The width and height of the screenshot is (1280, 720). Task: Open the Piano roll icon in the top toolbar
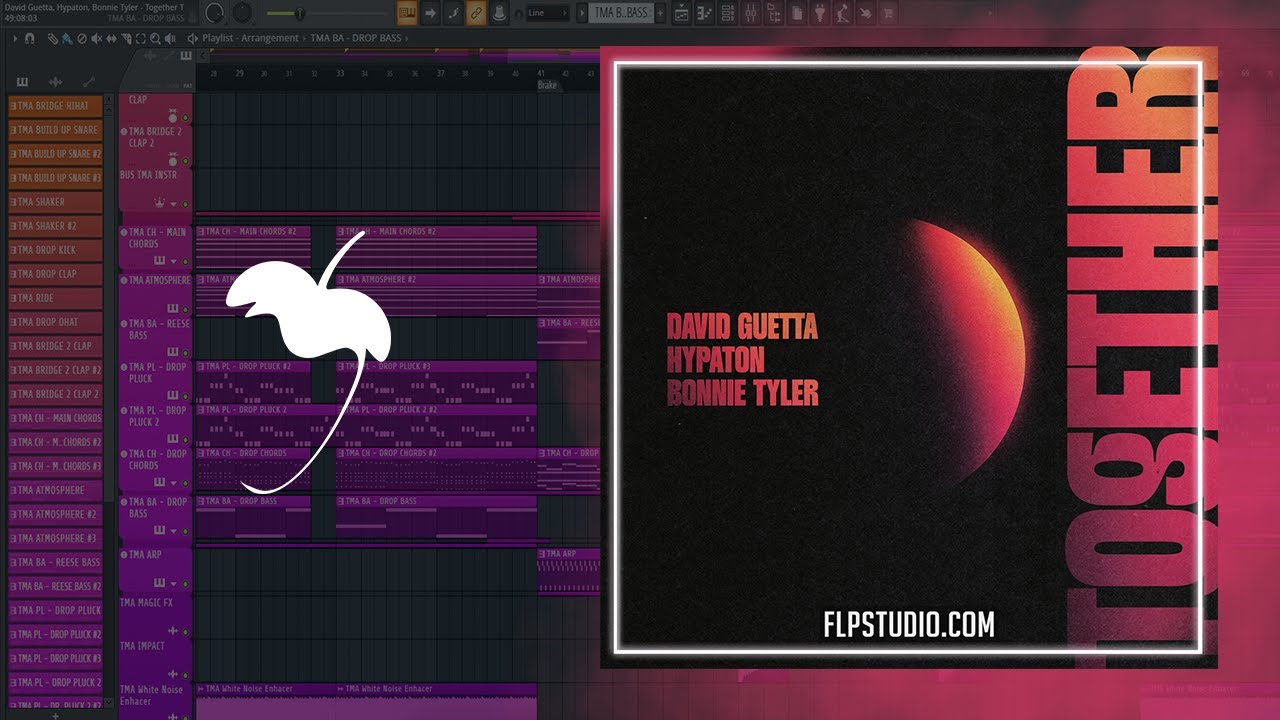(x=705, y=13)
